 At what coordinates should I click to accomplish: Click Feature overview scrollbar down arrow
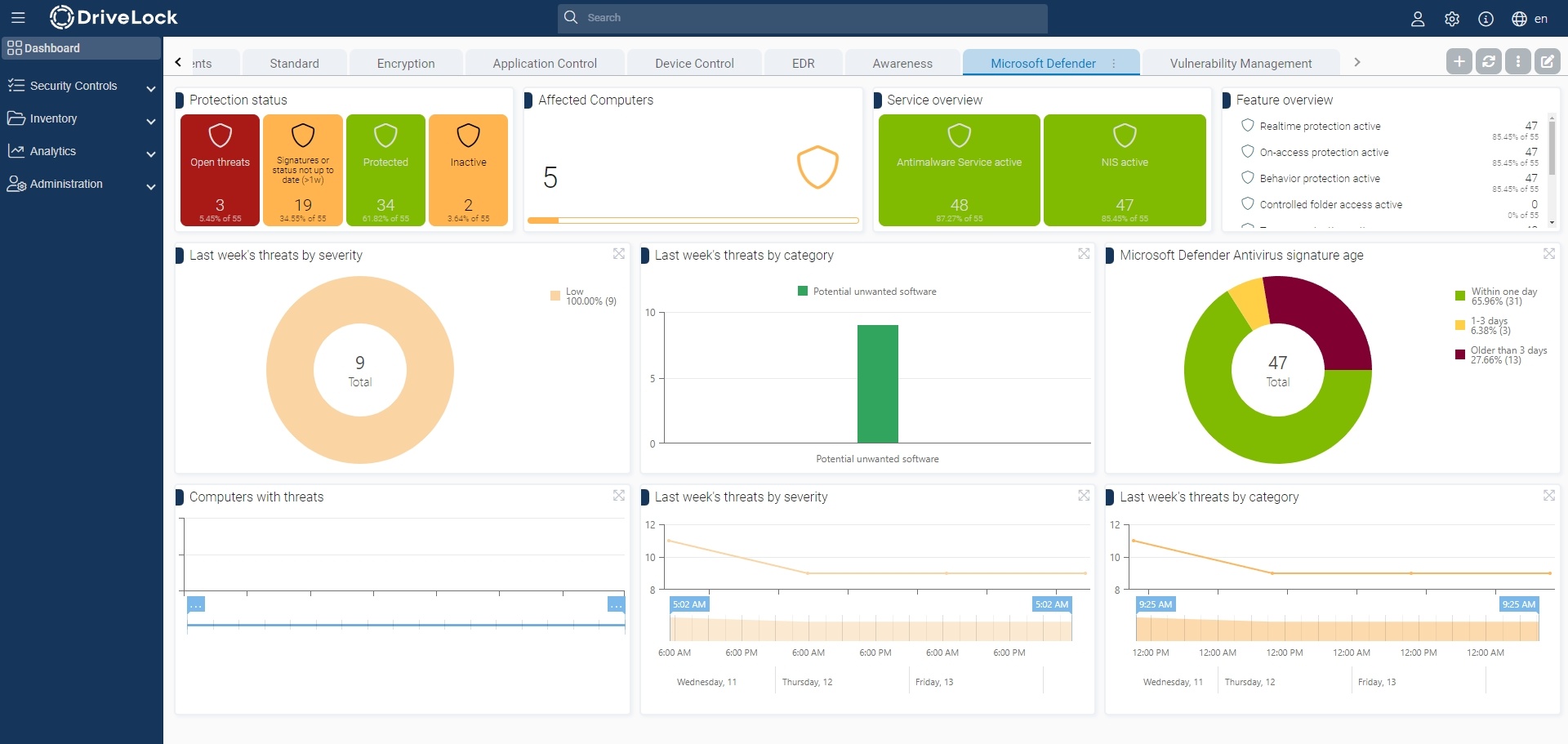pyautogui.click(x=1552, y=223)
